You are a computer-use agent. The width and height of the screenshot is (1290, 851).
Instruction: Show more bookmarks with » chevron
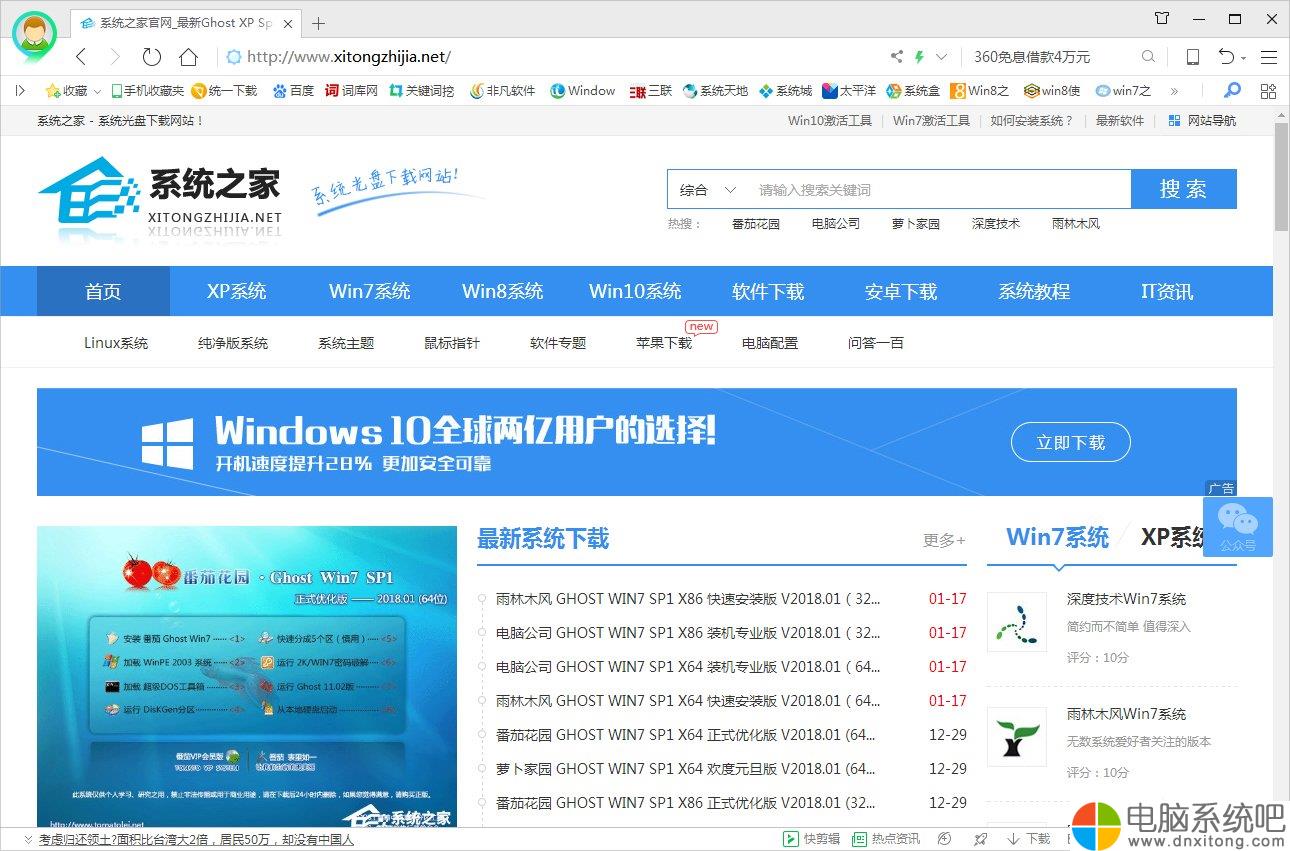point(1174,91)
